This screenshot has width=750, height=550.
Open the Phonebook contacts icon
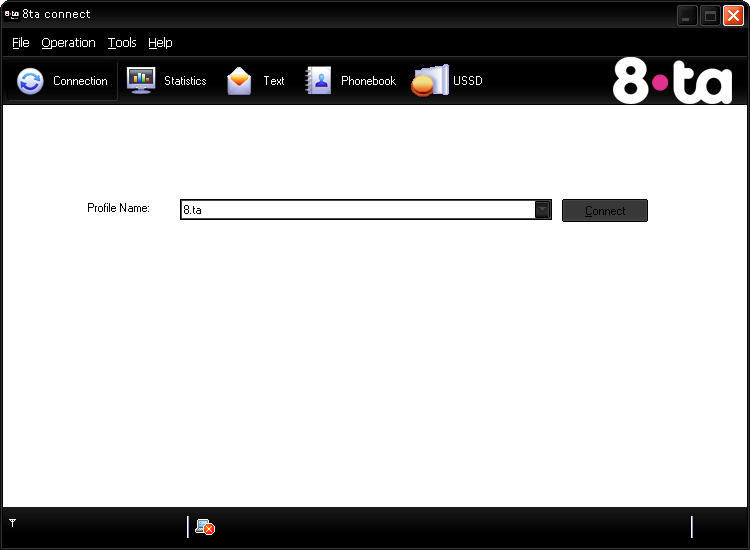[x=319, y=80]
